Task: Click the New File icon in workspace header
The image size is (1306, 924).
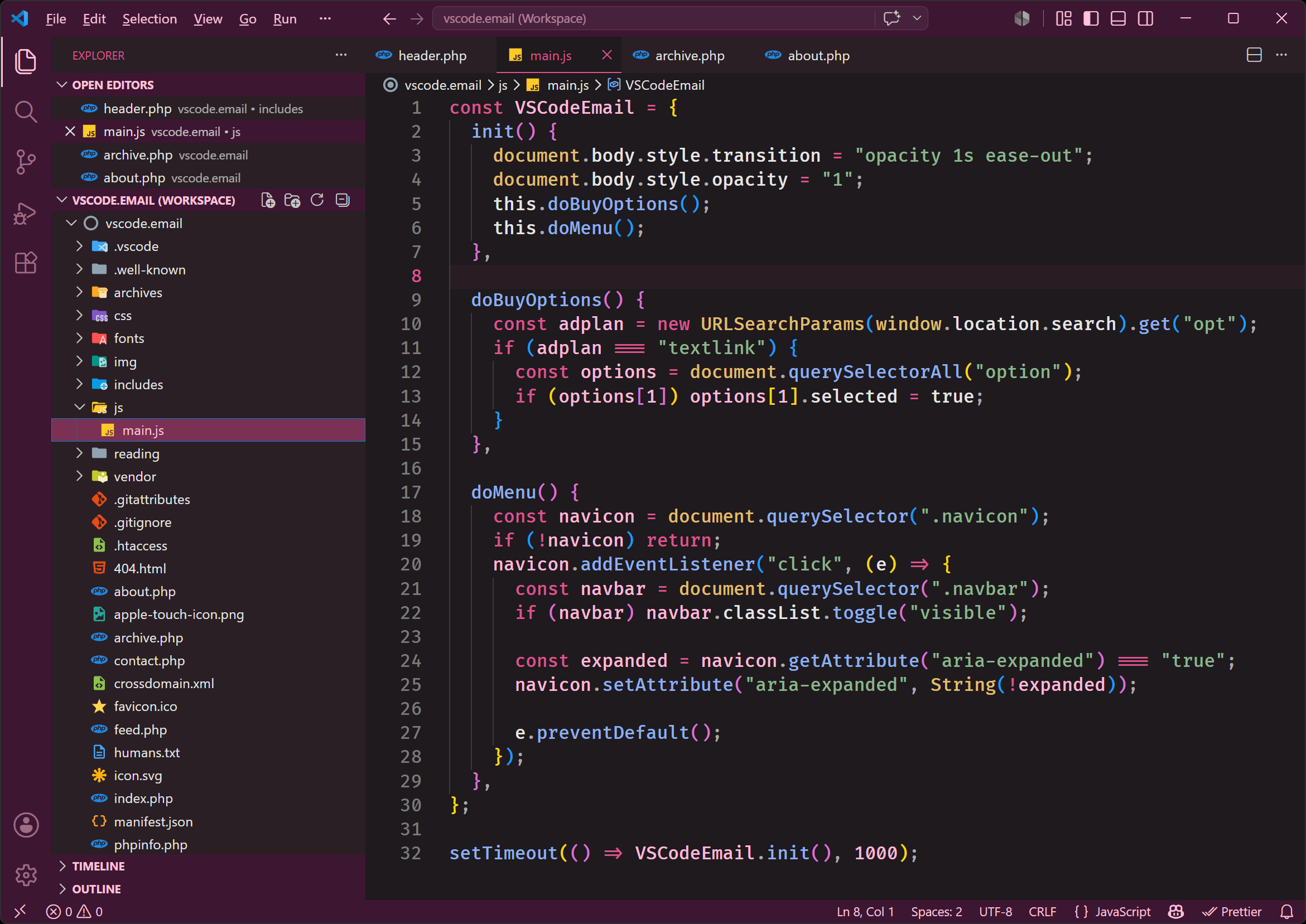Action: tap(268, 200)
